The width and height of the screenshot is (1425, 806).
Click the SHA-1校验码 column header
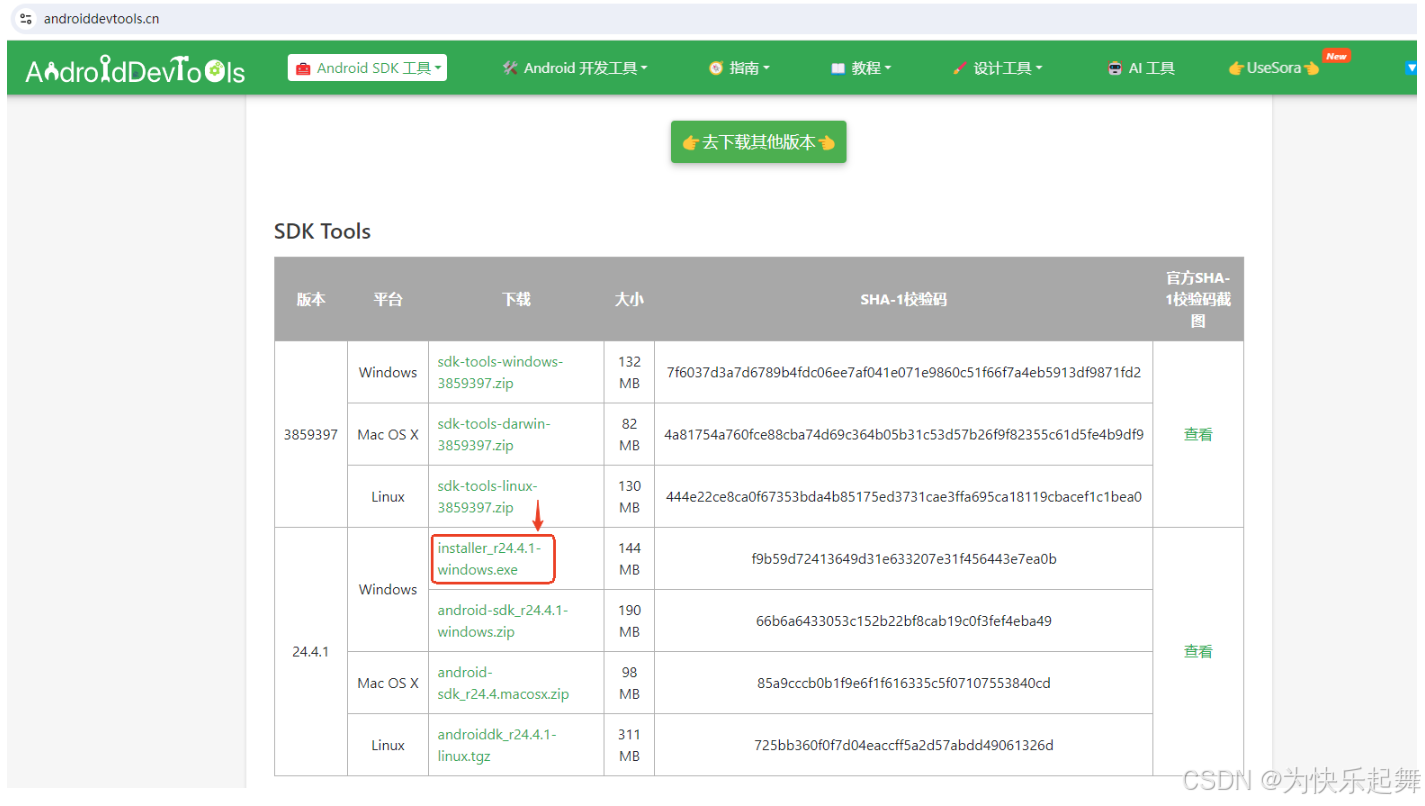[x=904, y=299]
